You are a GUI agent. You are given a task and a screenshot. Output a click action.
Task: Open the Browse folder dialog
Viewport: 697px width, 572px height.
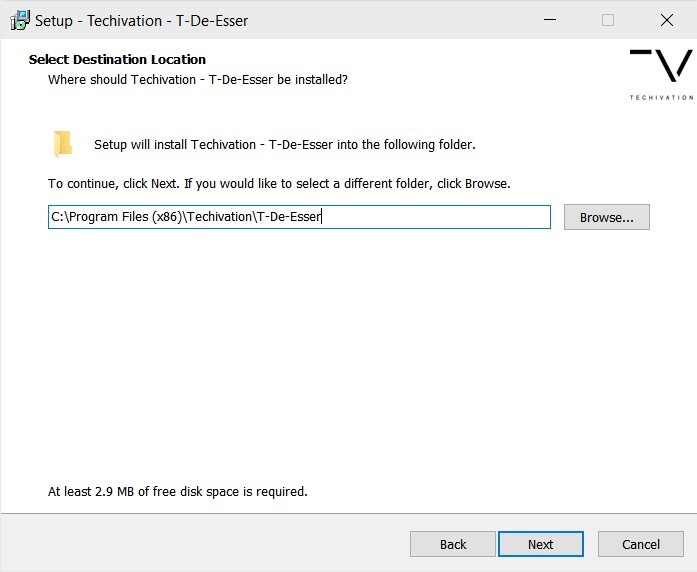(607, 217)
